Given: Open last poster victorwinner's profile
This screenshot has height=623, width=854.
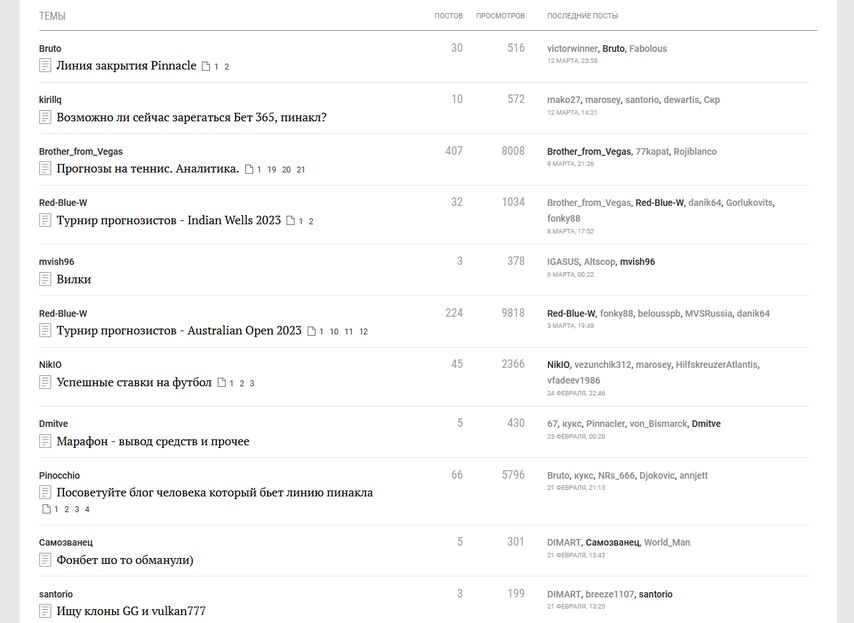Looking at the screenshot, I should pos(572,48).
